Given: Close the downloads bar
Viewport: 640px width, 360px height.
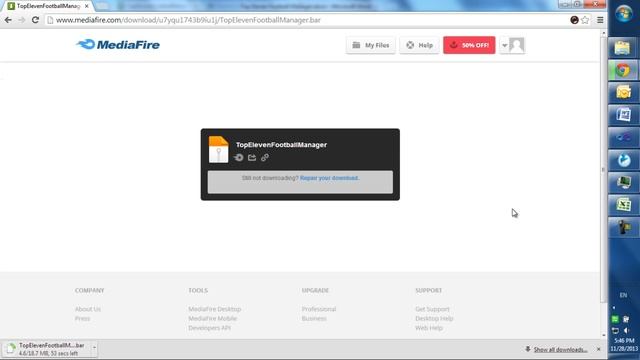Looking at the screenshot, I should point(598,349).
